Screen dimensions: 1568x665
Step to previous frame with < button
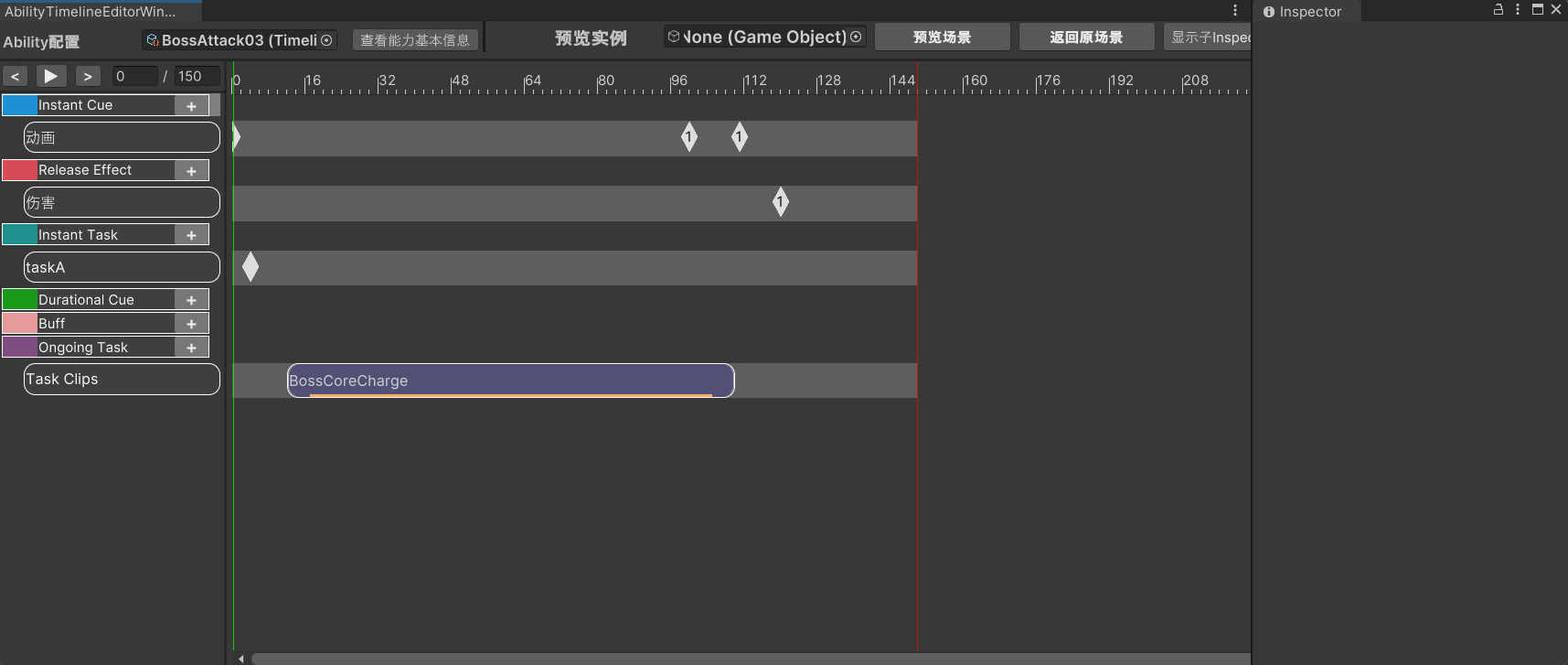coord(15,77)
